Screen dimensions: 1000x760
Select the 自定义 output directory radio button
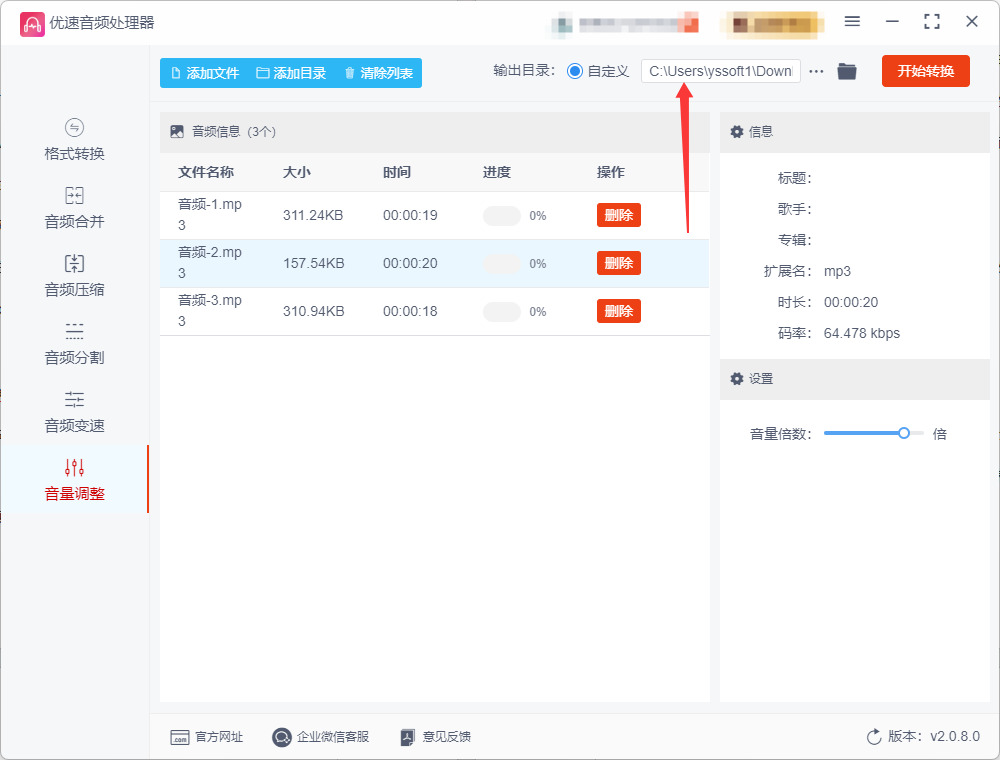coord(575,71)
